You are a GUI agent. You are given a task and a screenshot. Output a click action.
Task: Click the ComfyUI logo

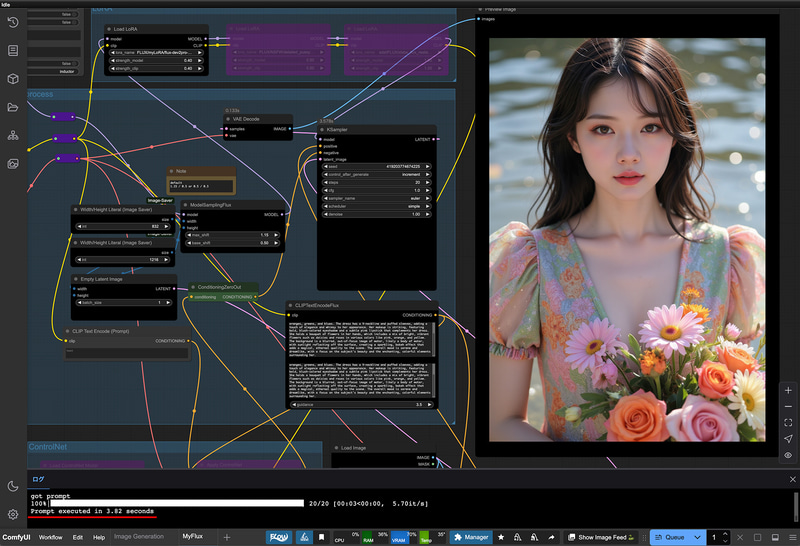pos(16,537)
